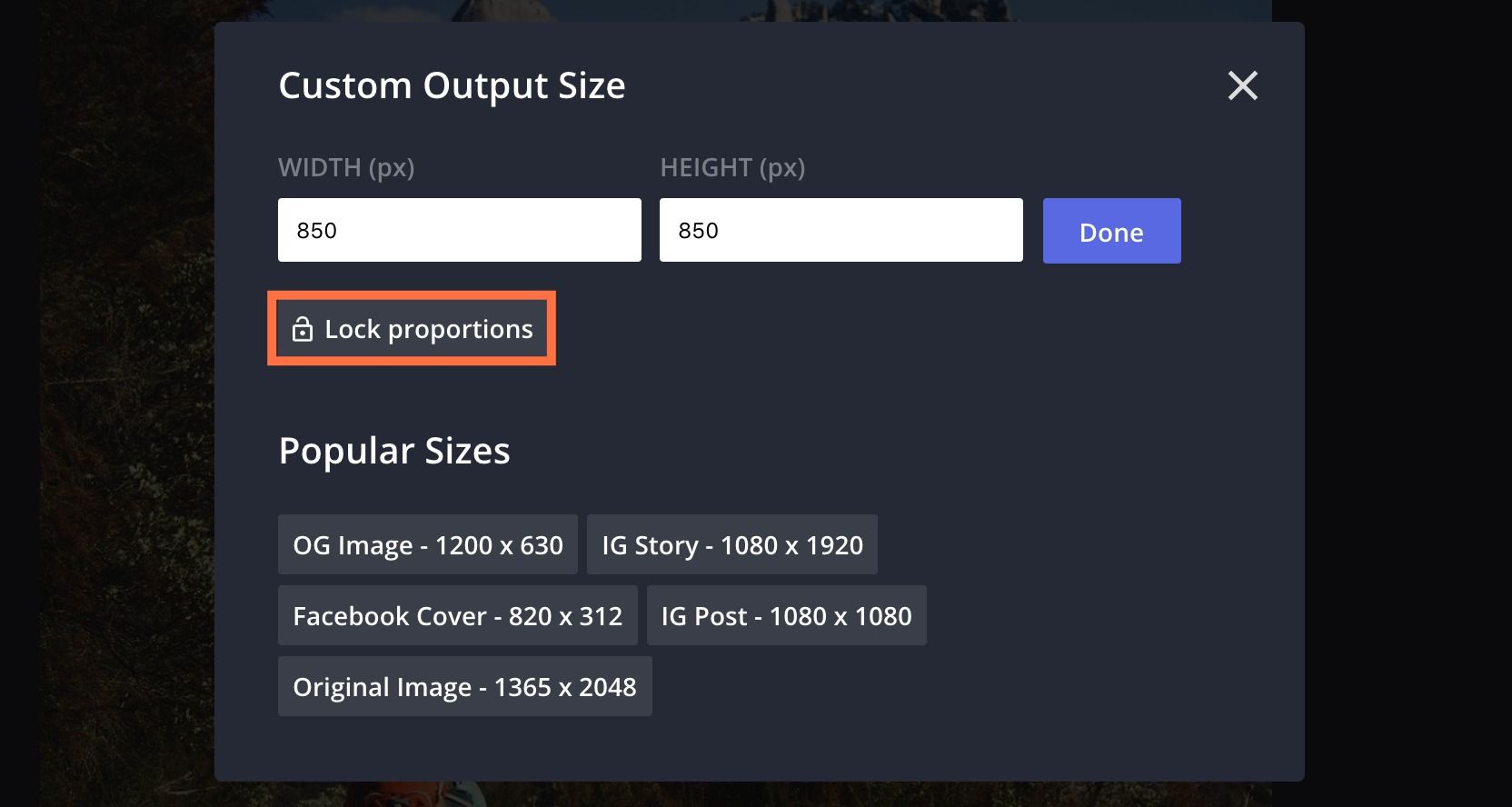Click the padlock icon beside Lock proportions
The height and width of the screenshot is (807, 1512).
point(303,329)
